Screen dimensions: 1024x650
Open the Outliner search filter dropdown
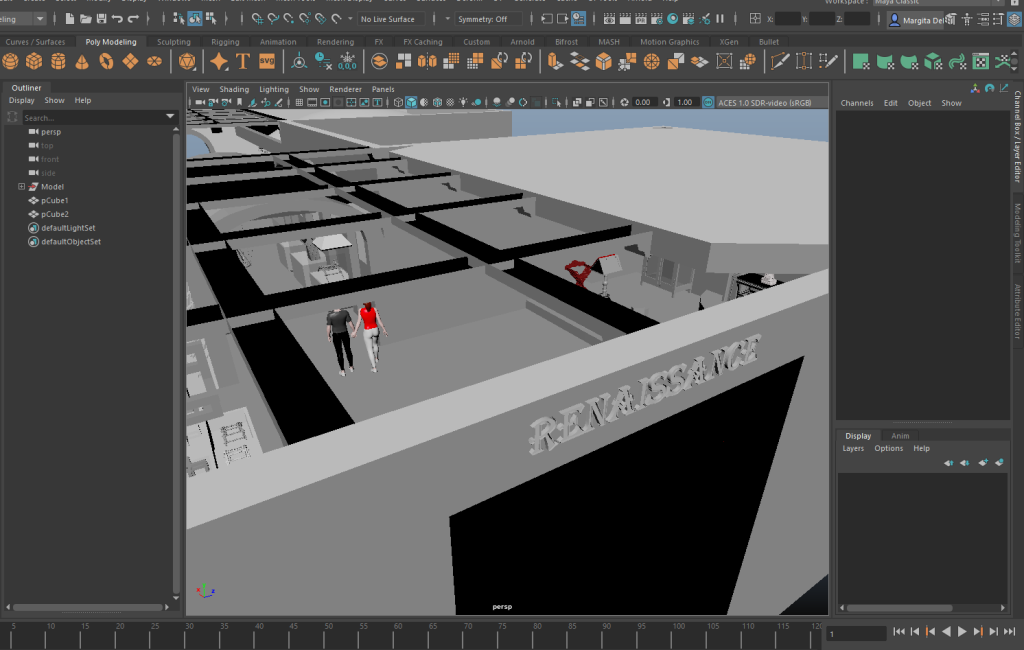click(x=170, y=117)
